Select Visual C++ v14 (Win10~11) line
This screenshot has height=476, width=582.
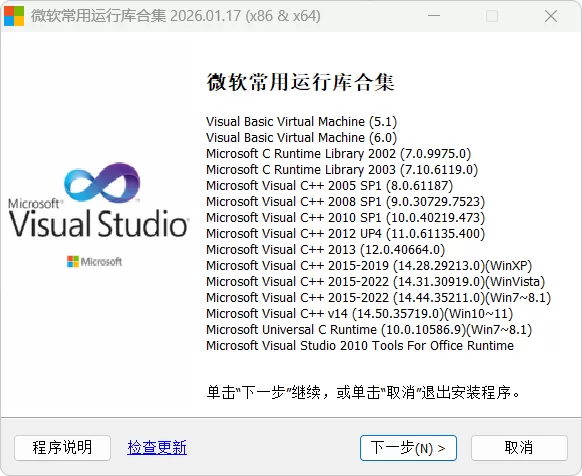click(x=360, y=313)
